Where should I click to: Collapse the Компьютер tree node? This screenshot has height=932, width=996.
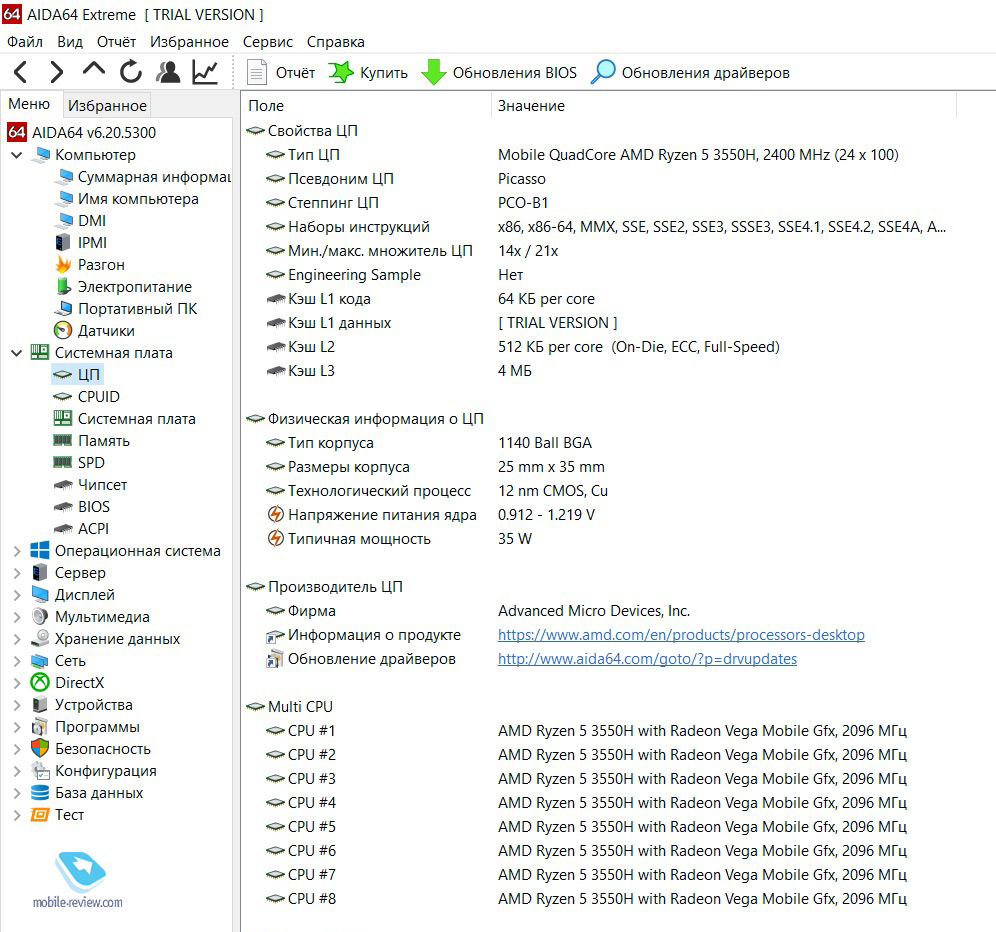[17, 155]
